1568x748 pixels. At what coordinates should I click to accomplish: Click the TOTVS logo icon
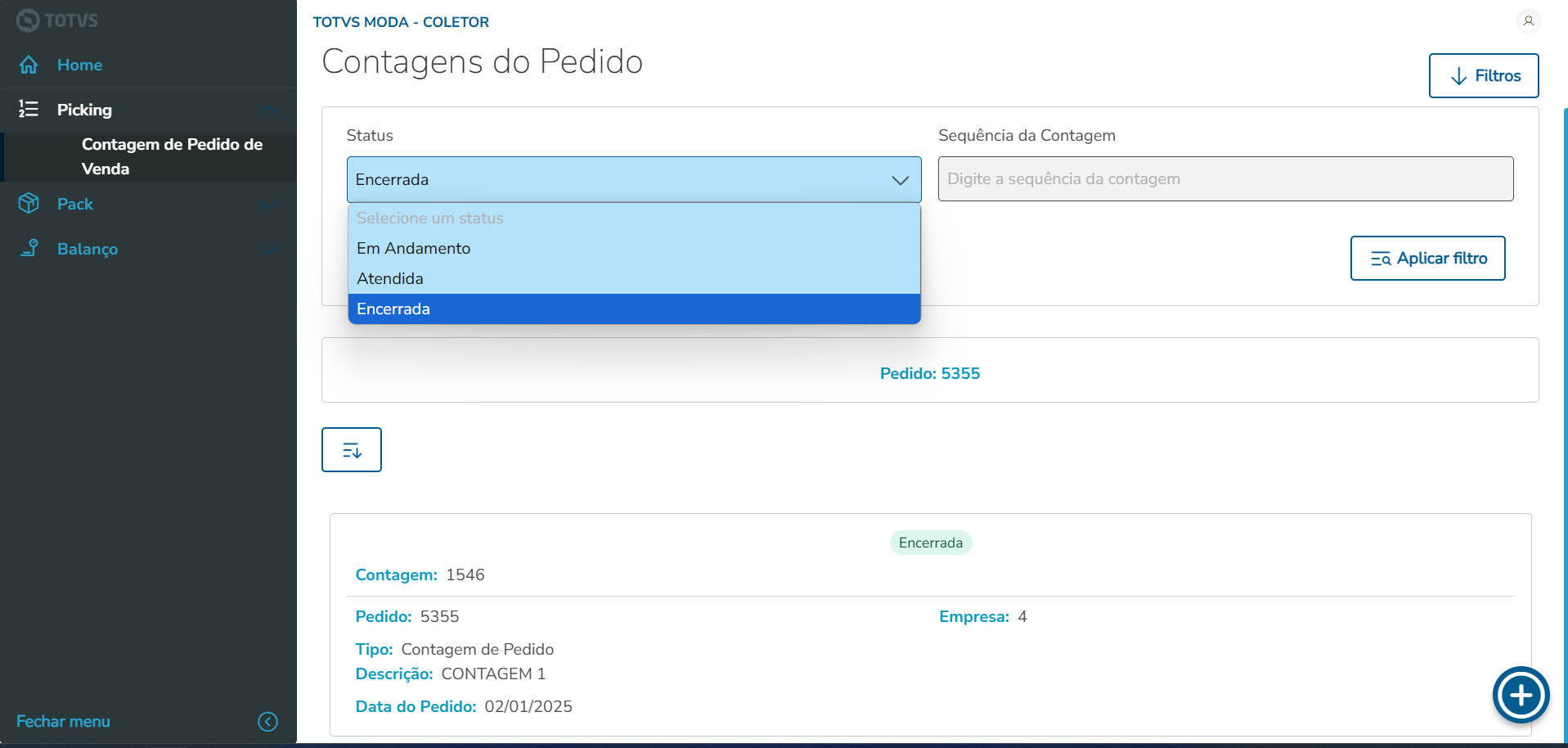(x=28, y=20)
